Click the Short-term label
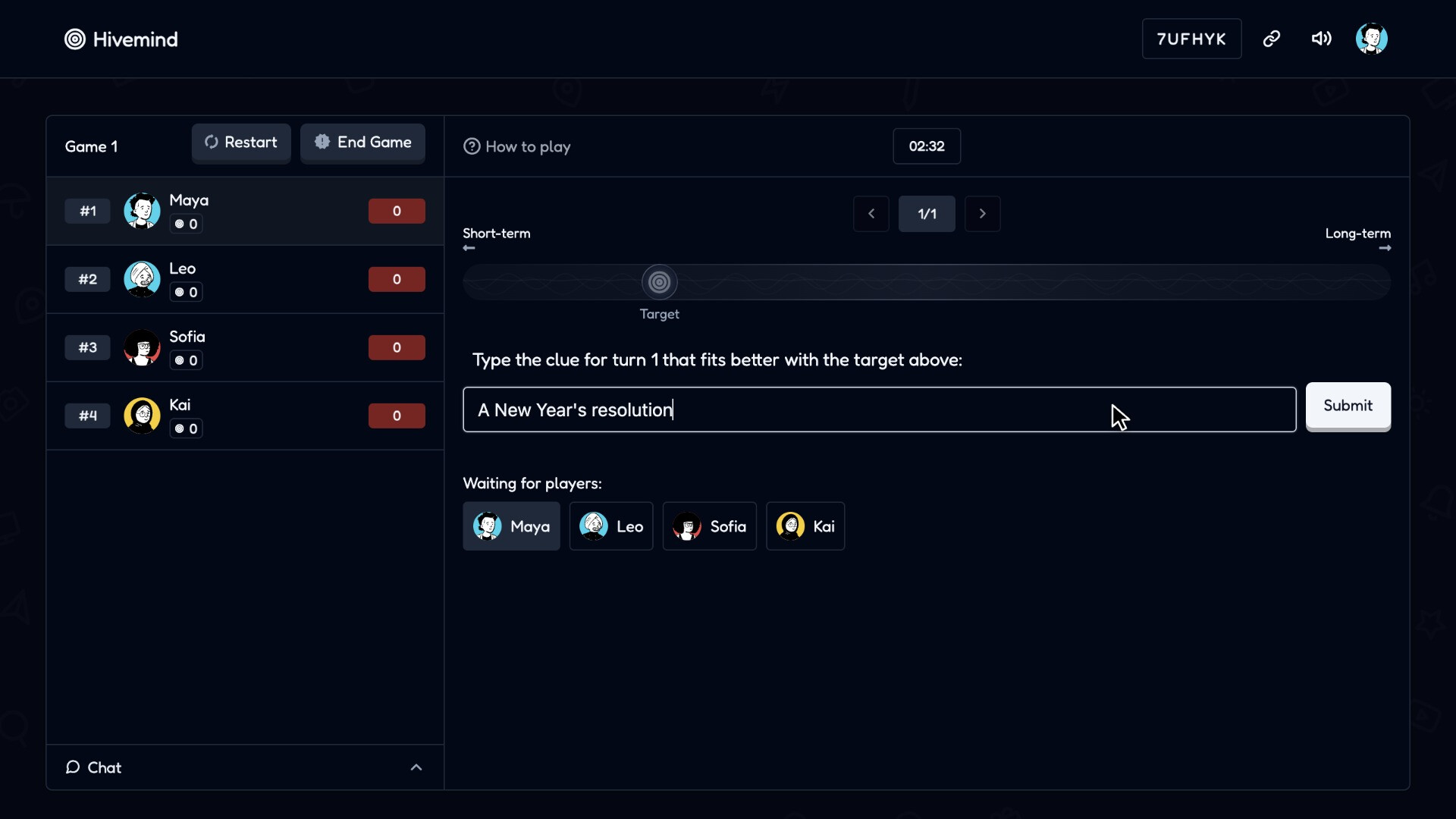The image size is (1456, 819). click(x=497, y=234)
